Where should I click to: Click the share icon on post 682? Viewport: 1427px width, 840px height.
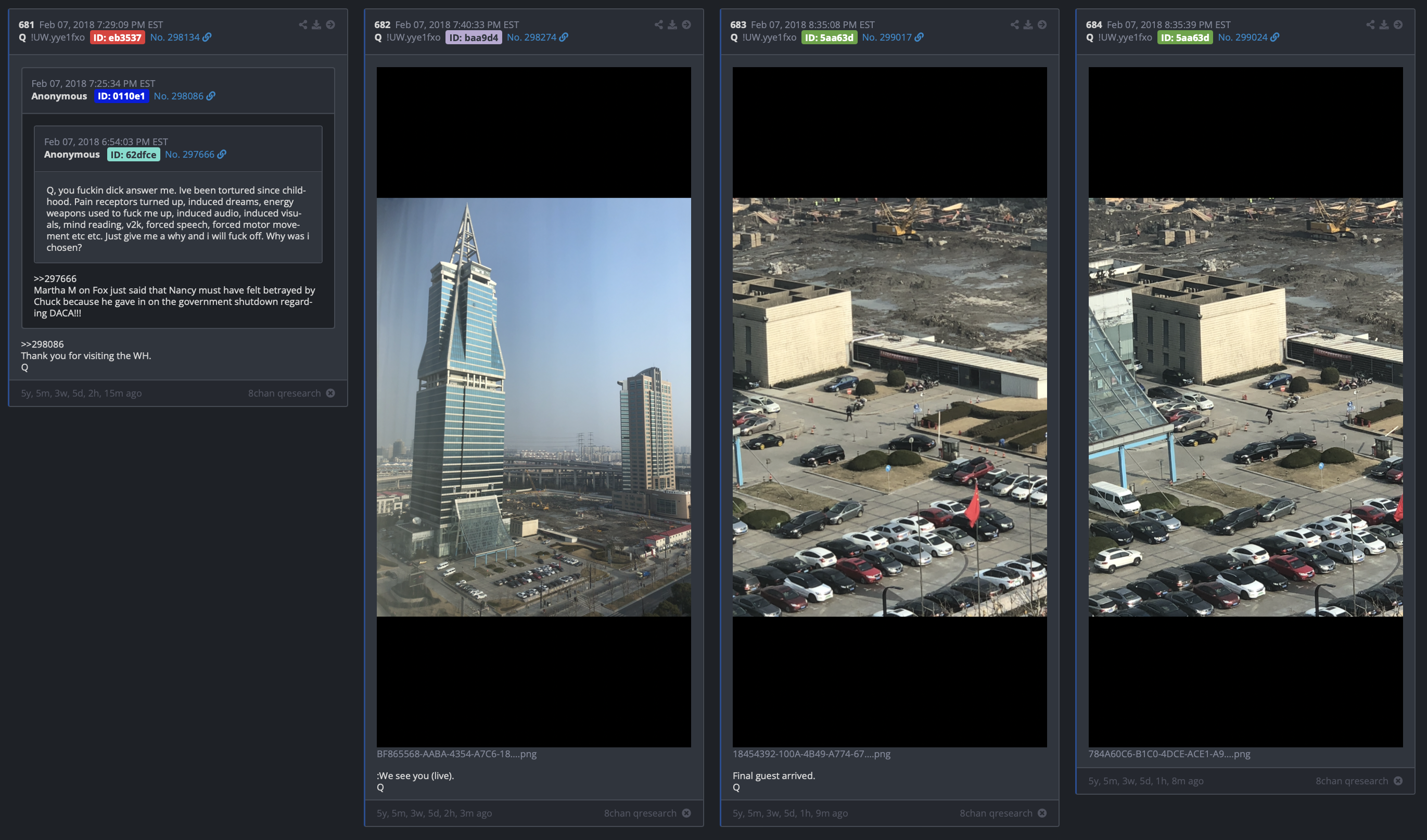click(658, 24)
